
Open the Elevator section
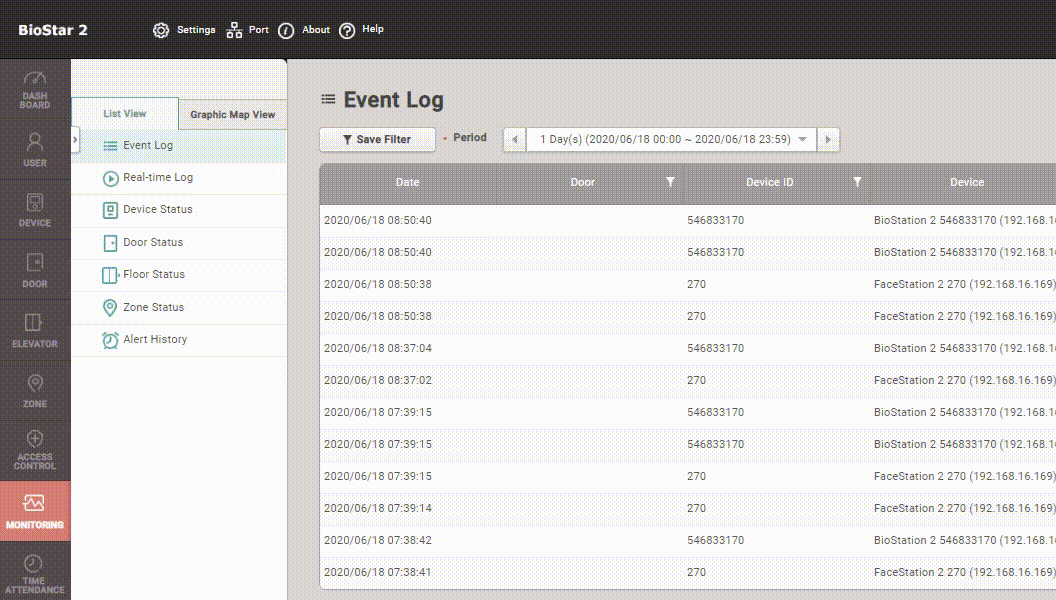point(35,329)
